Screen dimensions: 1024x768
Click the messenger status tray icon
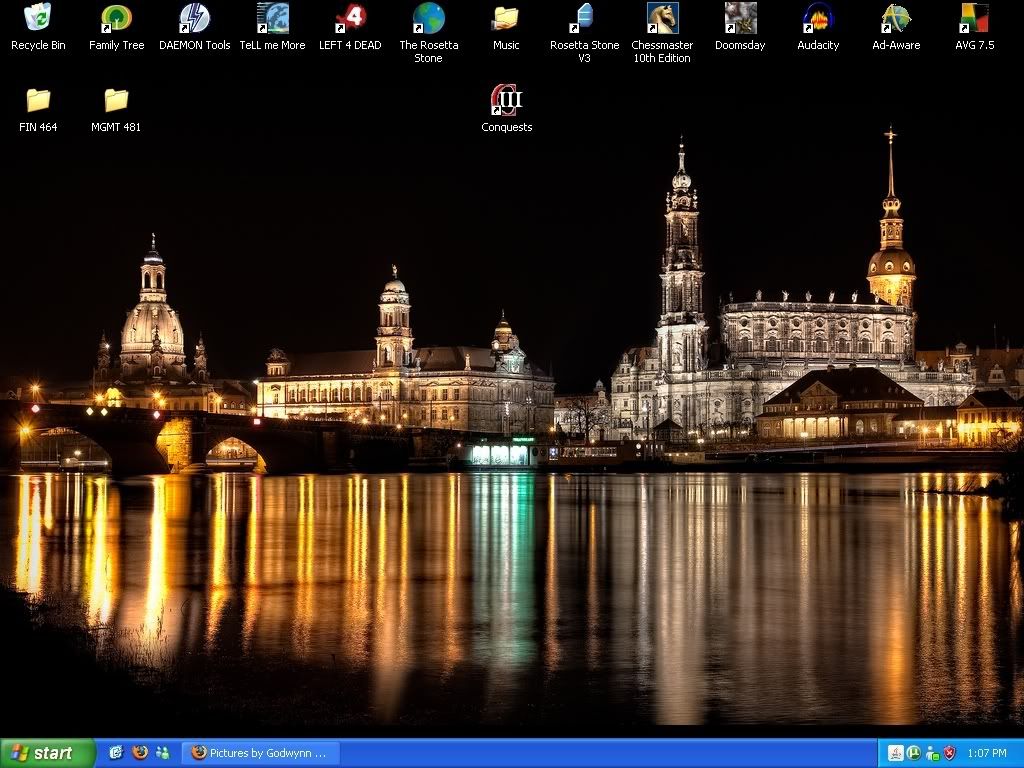932,753
